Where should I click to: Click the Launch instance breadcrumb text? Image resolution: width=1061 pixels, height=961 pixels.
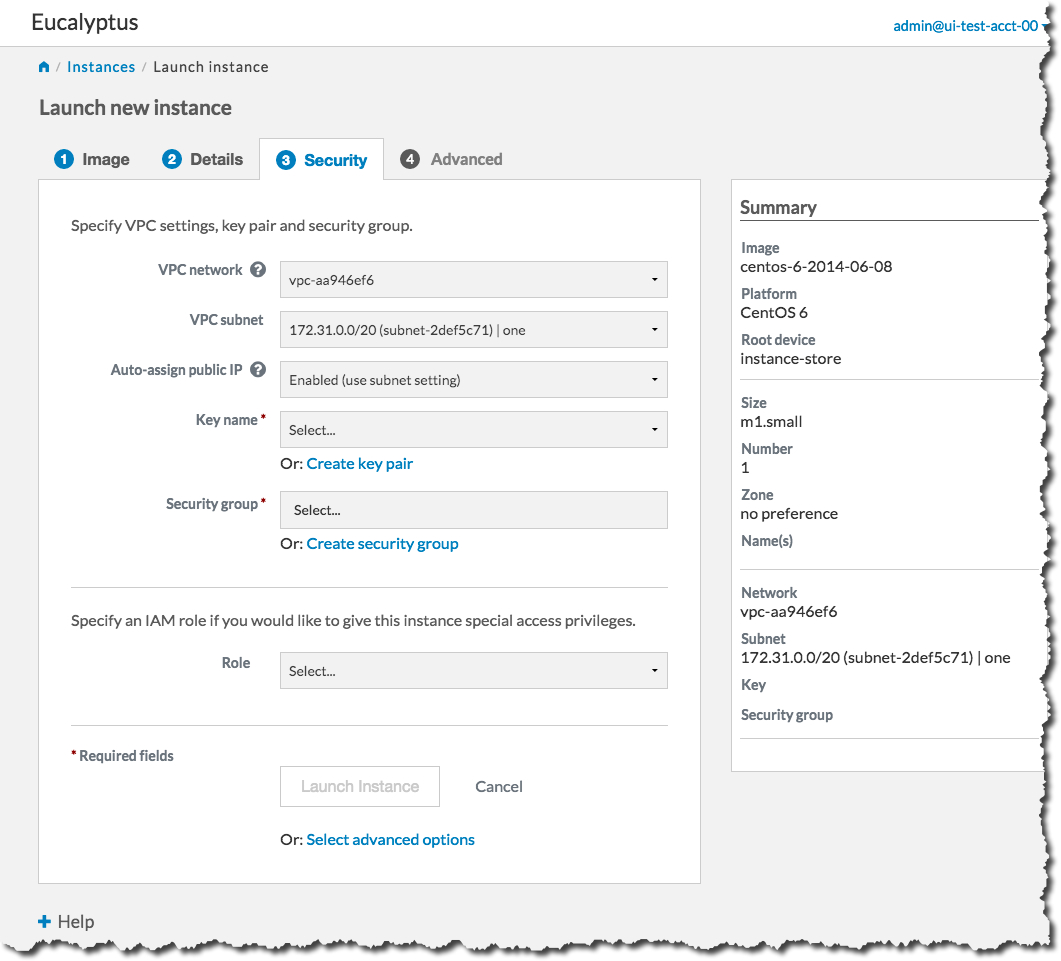point(210,67)
